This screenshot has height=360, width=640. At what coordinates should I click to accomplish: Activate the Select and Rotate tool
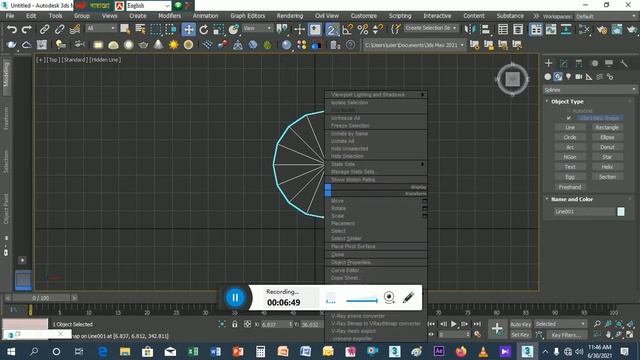204,29
